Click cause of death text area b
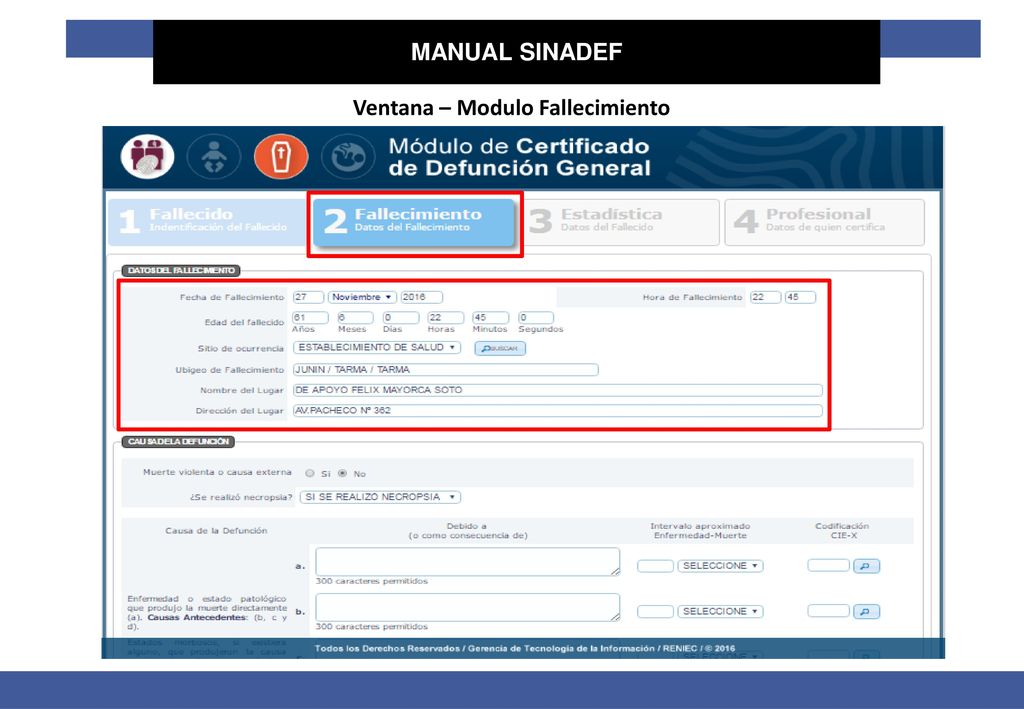This screenshot has height=709, width=1024. pyautogui.click(x=468, y=607)
